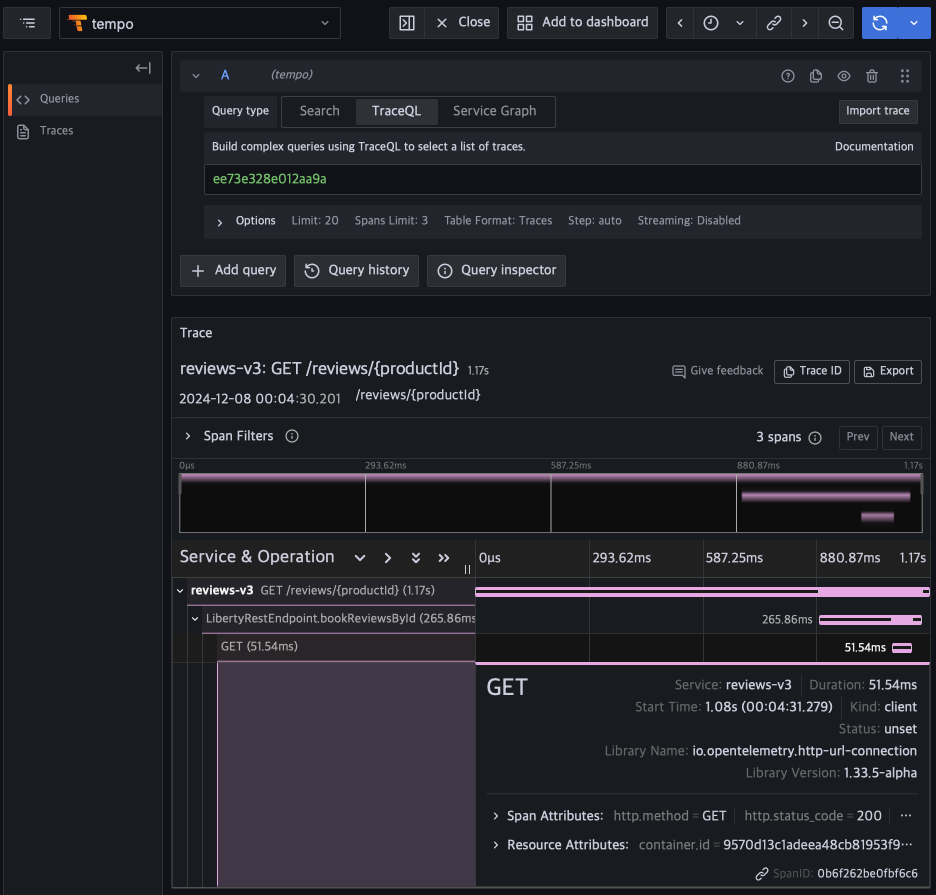Click the Add query button
This screenshot has height=895, width=936.
[233, 270]
